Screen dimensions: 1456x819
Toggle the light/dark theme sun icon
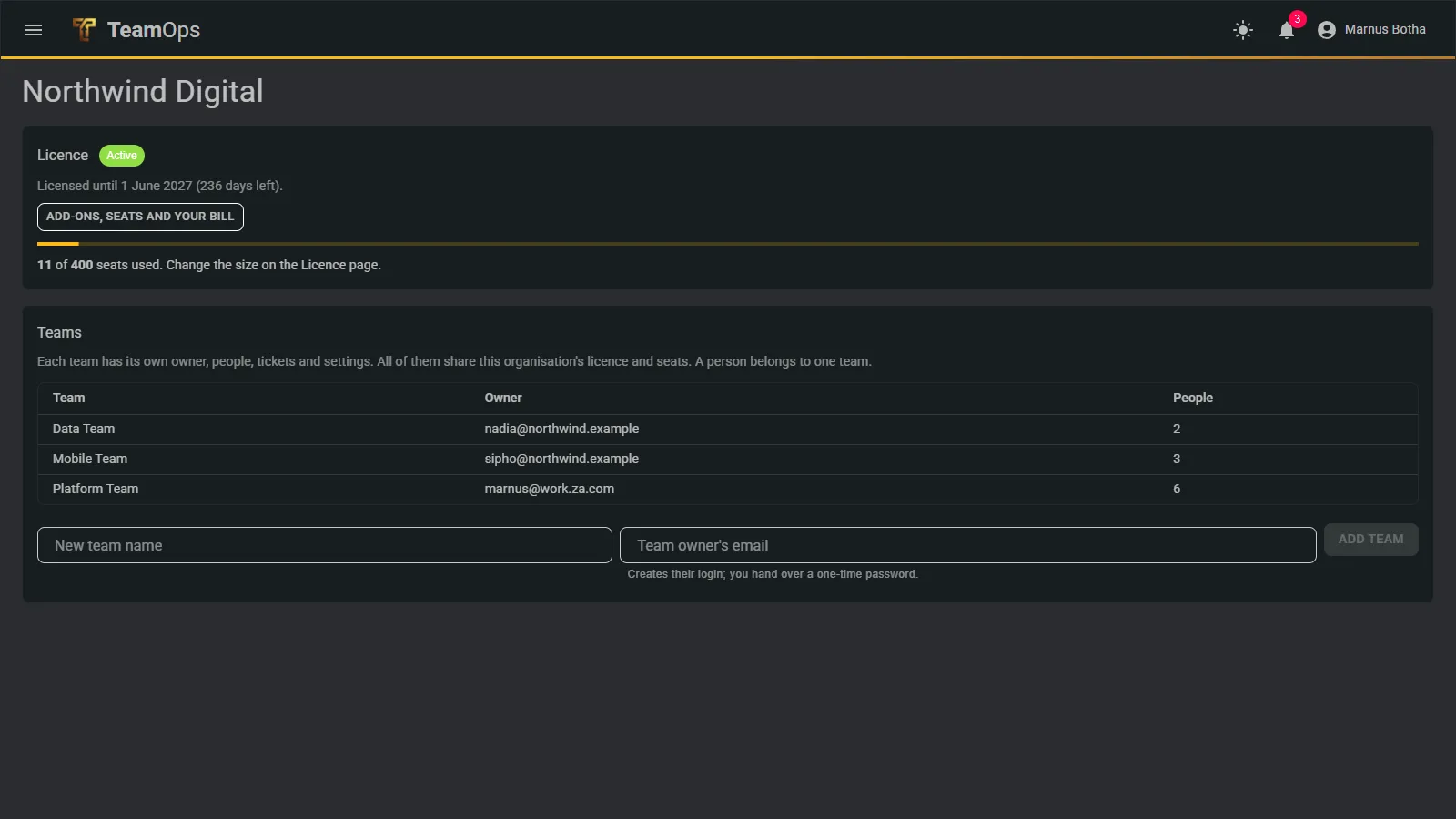tap(1243, 30)
